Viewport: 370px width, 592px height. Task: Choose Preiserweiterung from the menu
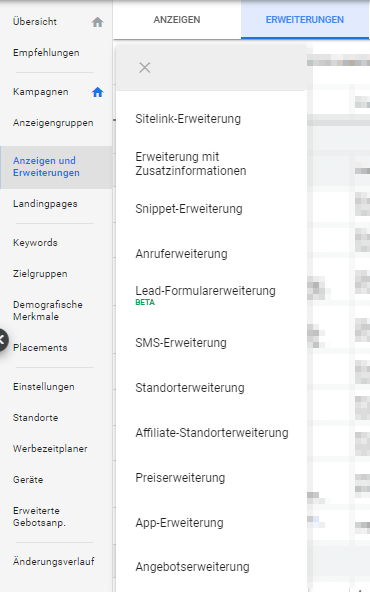(180, 478)
